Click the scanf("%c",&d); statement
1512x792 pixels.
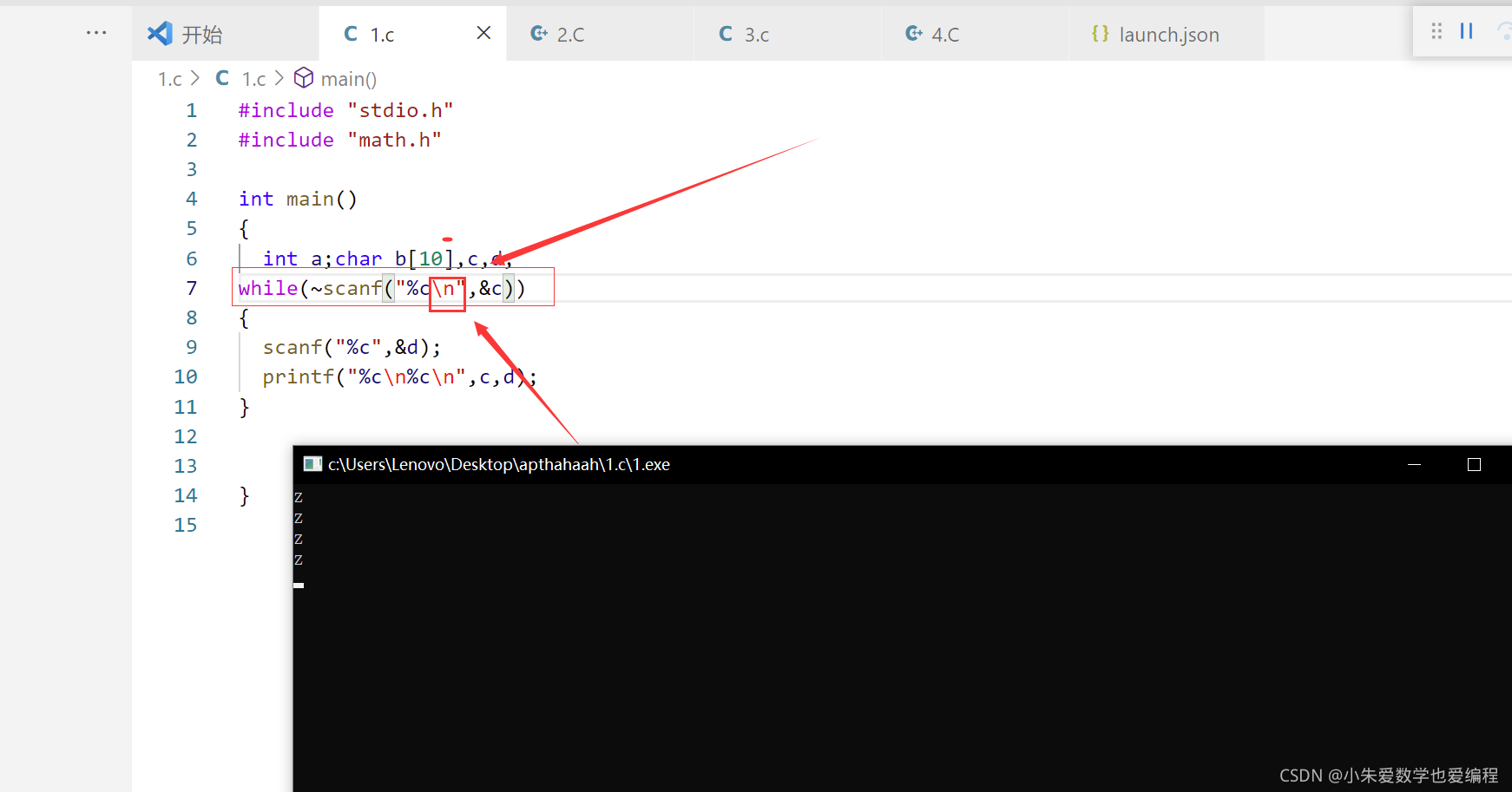coord(352,347)
